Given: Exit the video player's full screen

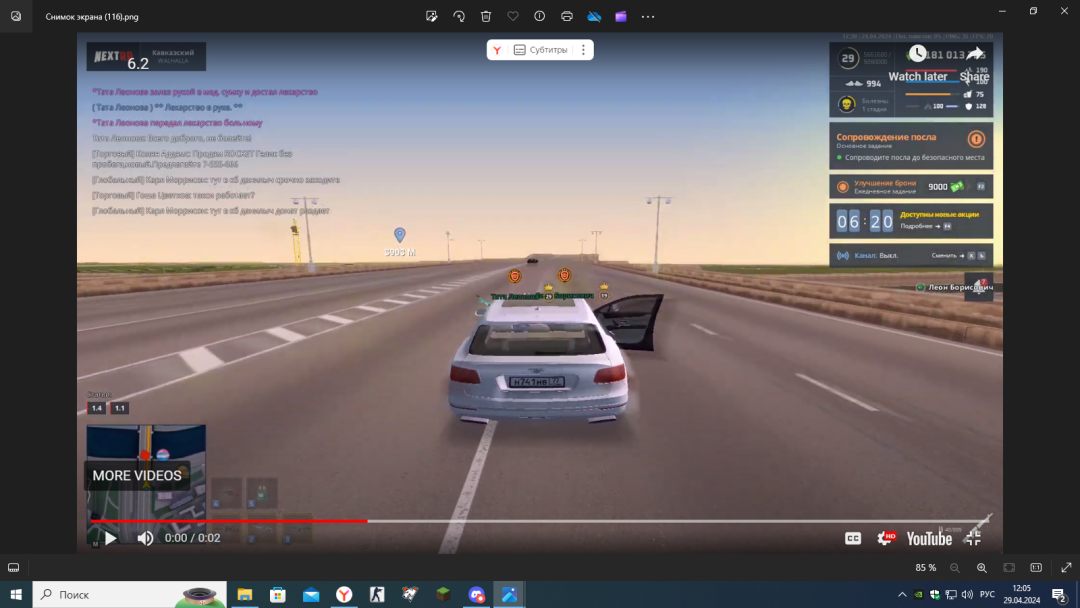Looking at the screenshot, I should click(973, 538).
